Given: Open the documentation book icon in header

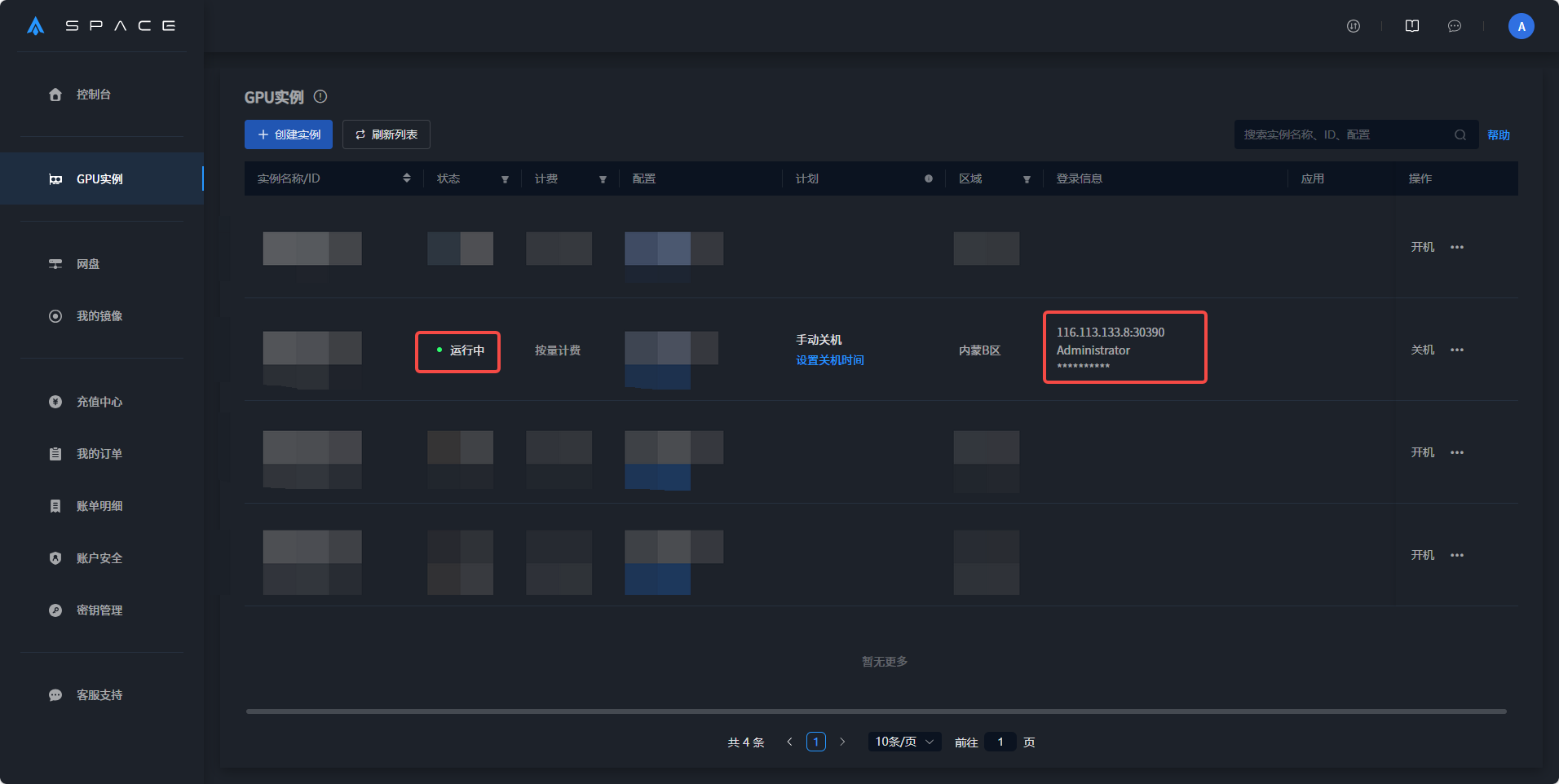Looking at the screenshot, I should click(x=1412, y=26).
